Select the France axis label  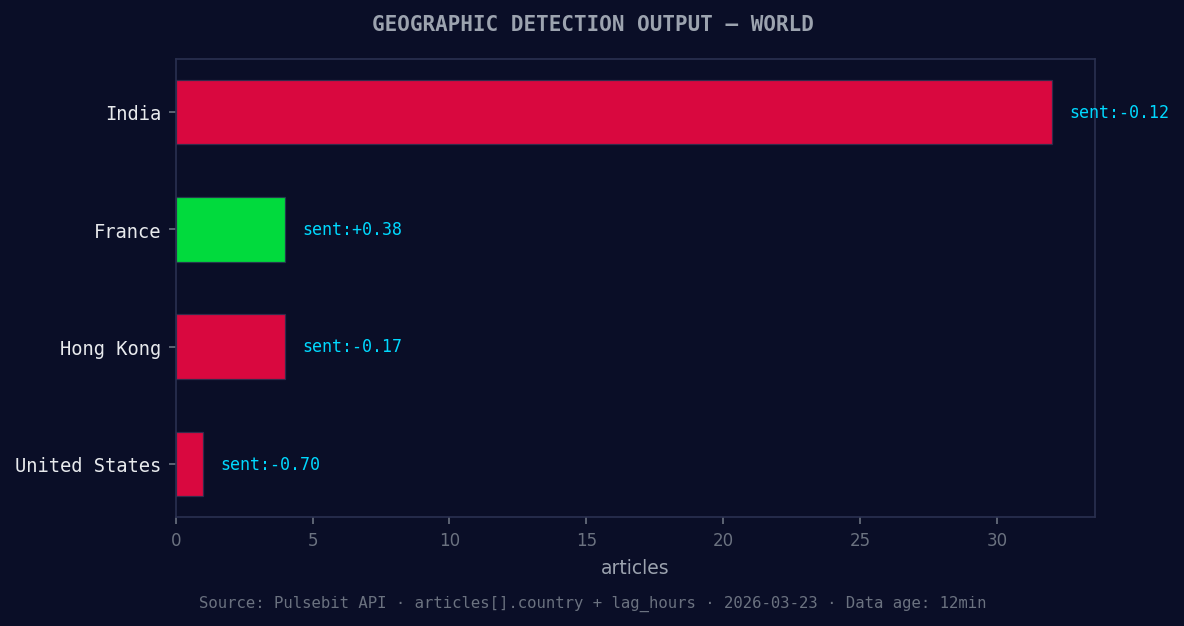[127, 231]
